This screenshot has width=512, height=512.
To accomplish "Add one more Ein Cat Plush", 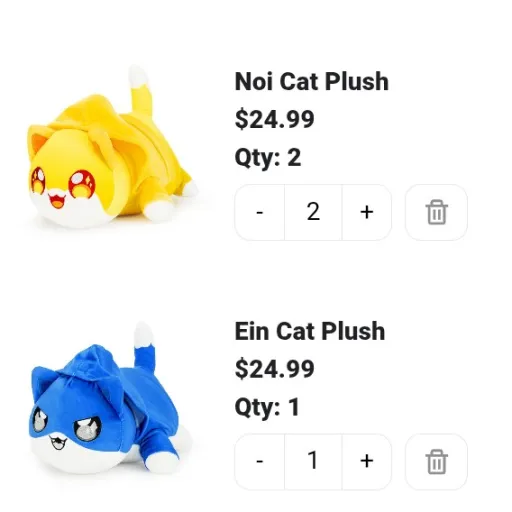I will pyautogui.click(x=367, y=462).
